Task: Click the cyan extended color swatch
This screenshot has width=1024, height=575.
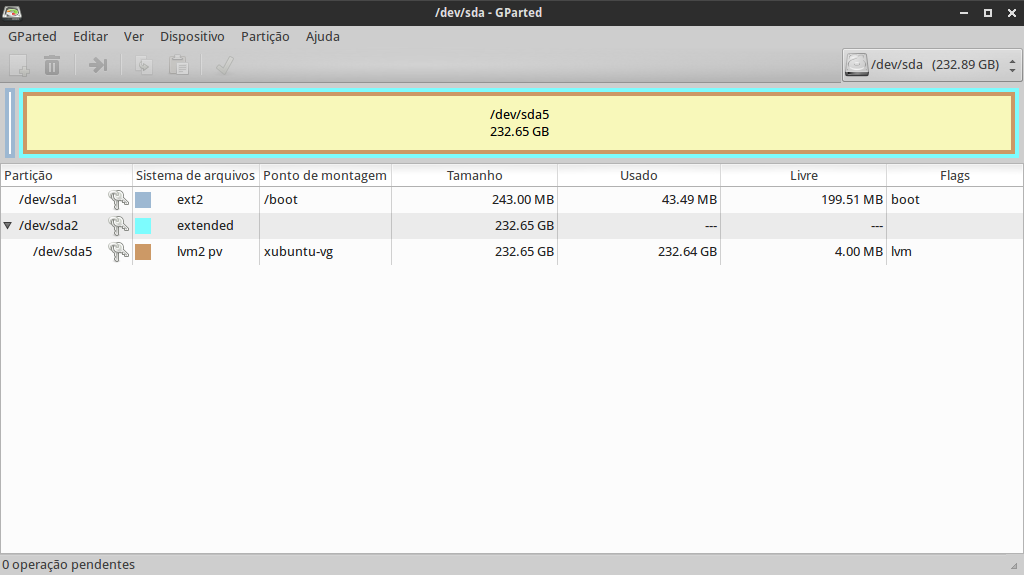Action: point(143,226)
